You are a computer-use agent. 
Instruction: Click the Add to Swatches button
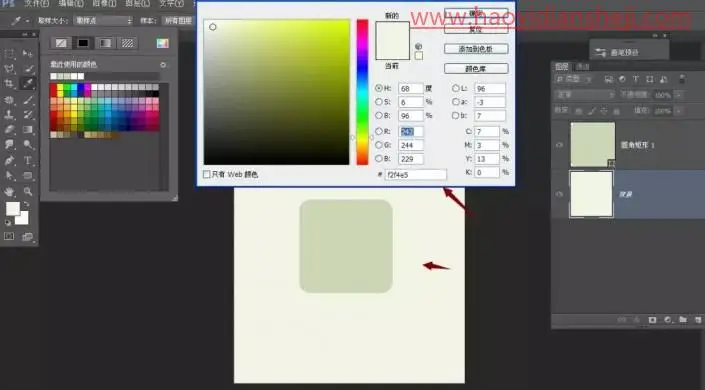click(476, 49)
